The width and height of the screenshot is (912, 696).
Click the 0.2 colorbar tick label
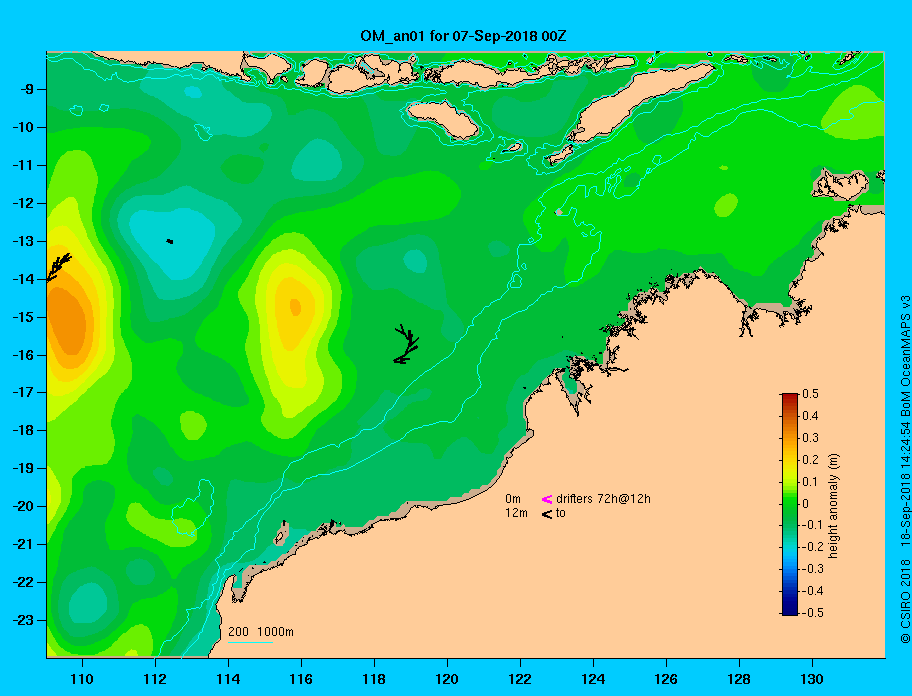(810, 460)
